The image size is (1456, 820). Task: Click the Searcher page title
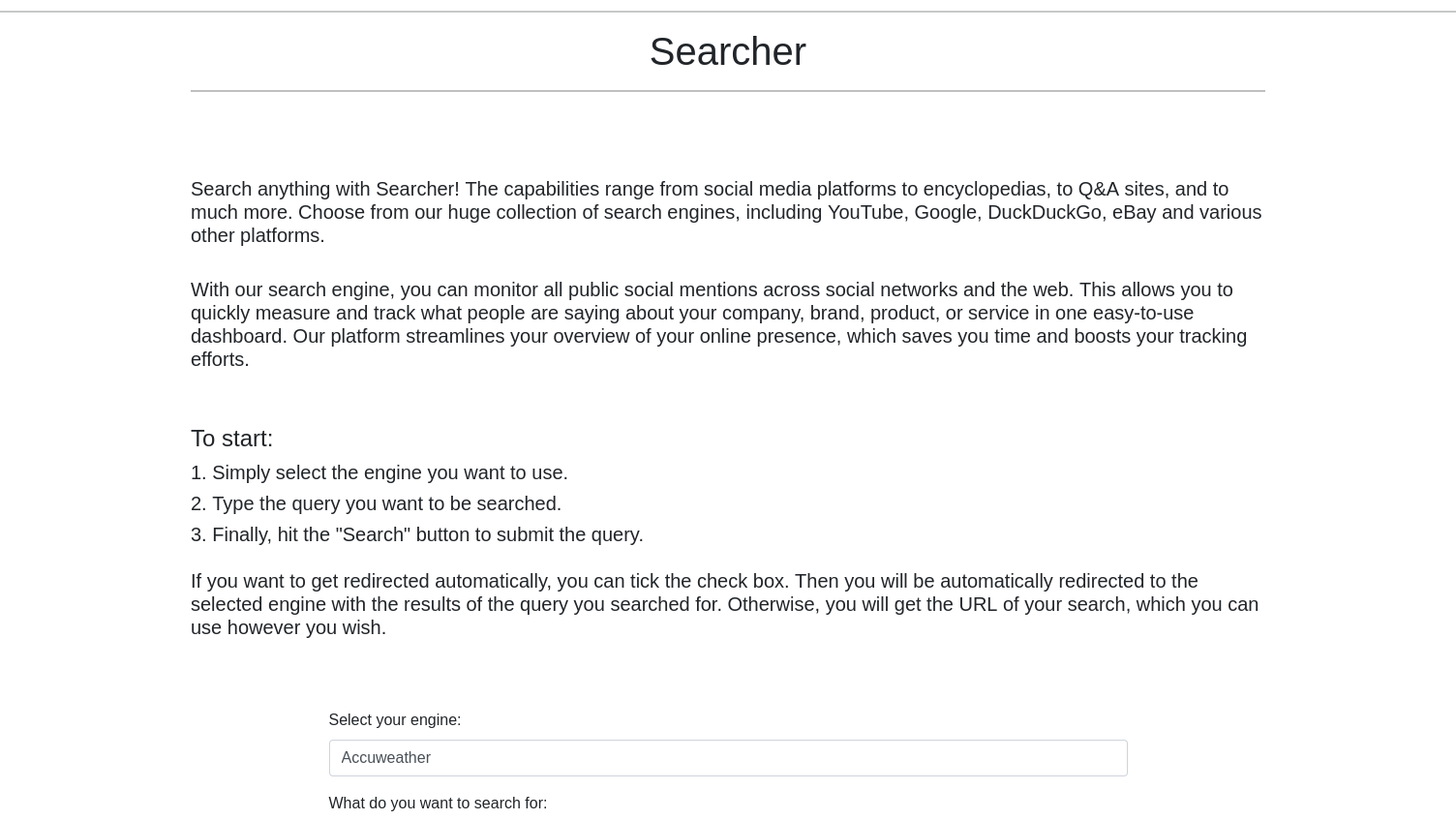(x=727, y=51)
